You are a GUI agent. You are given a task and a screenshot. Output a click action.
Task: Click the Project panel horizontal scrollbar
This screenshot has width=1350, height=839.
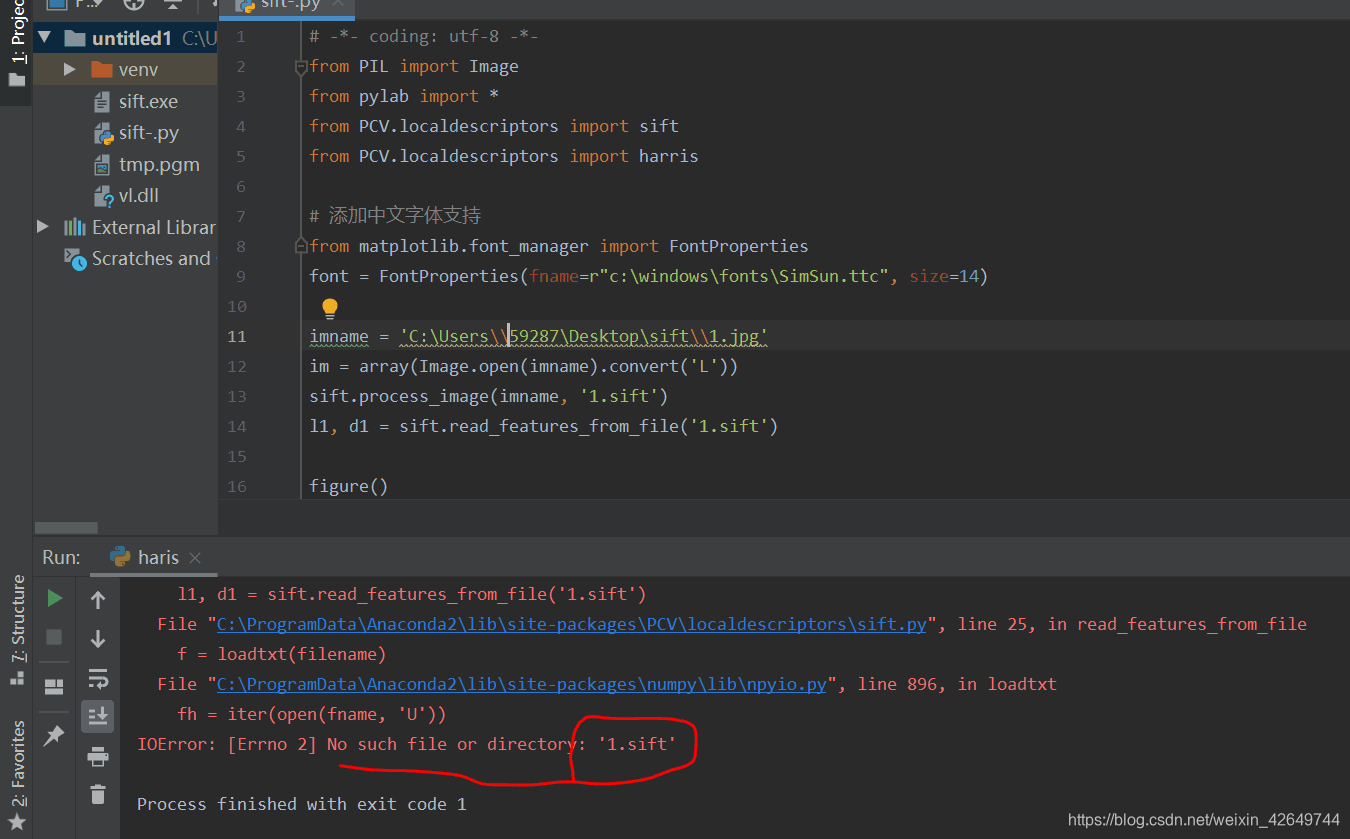pyautogui.click(x=66, y=528)
